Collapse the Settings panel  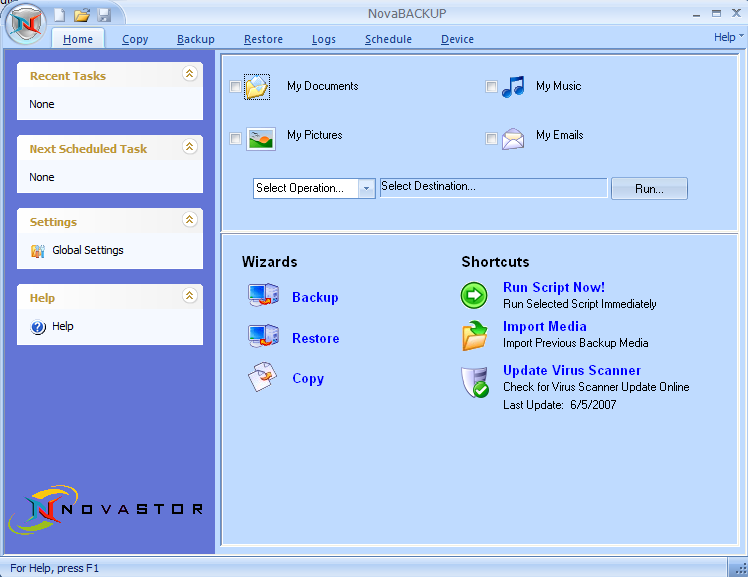(189, 219)
